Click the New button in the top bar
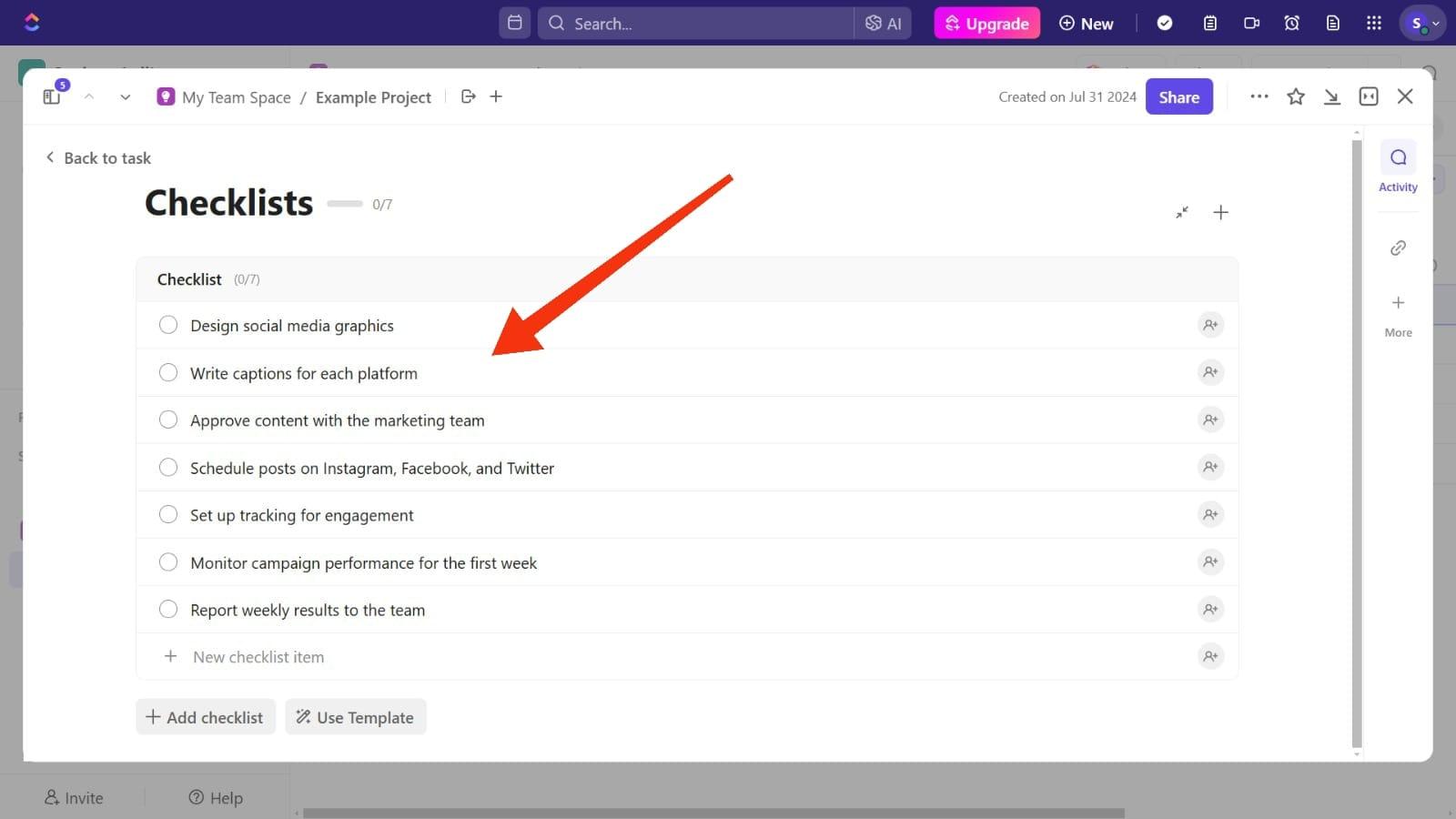 click(1086, 23)
